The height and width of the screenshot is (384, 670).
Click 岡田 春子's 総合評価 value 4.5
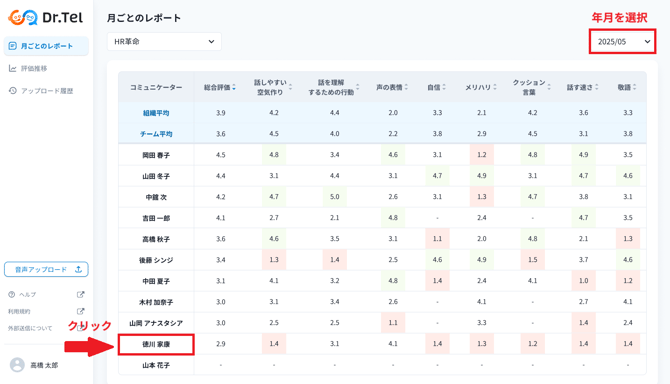pos(220,155)
